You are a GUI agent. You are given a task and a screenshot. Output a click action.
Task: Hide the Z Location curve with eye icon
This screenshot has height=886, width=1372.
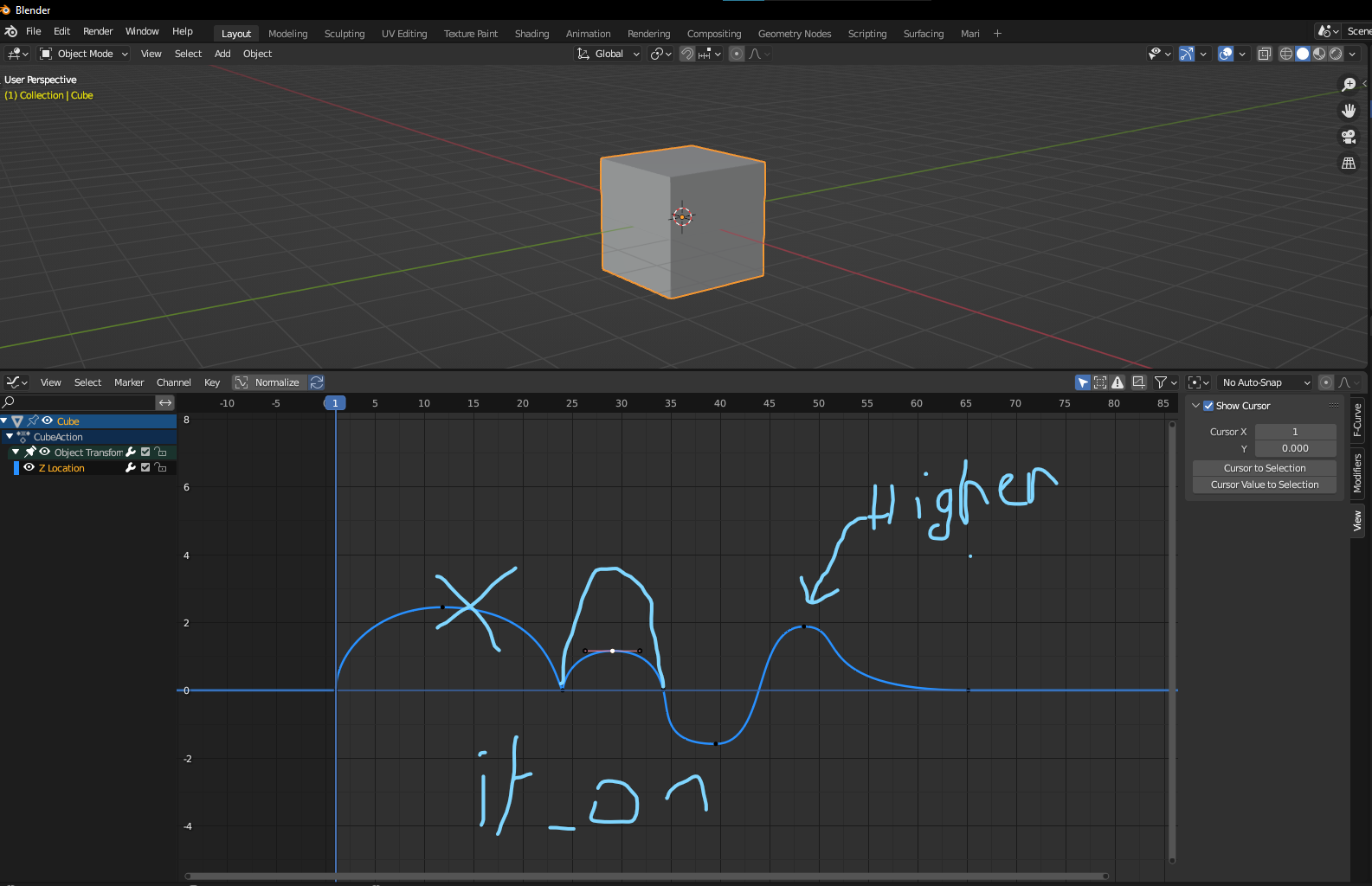pos(29,468)
